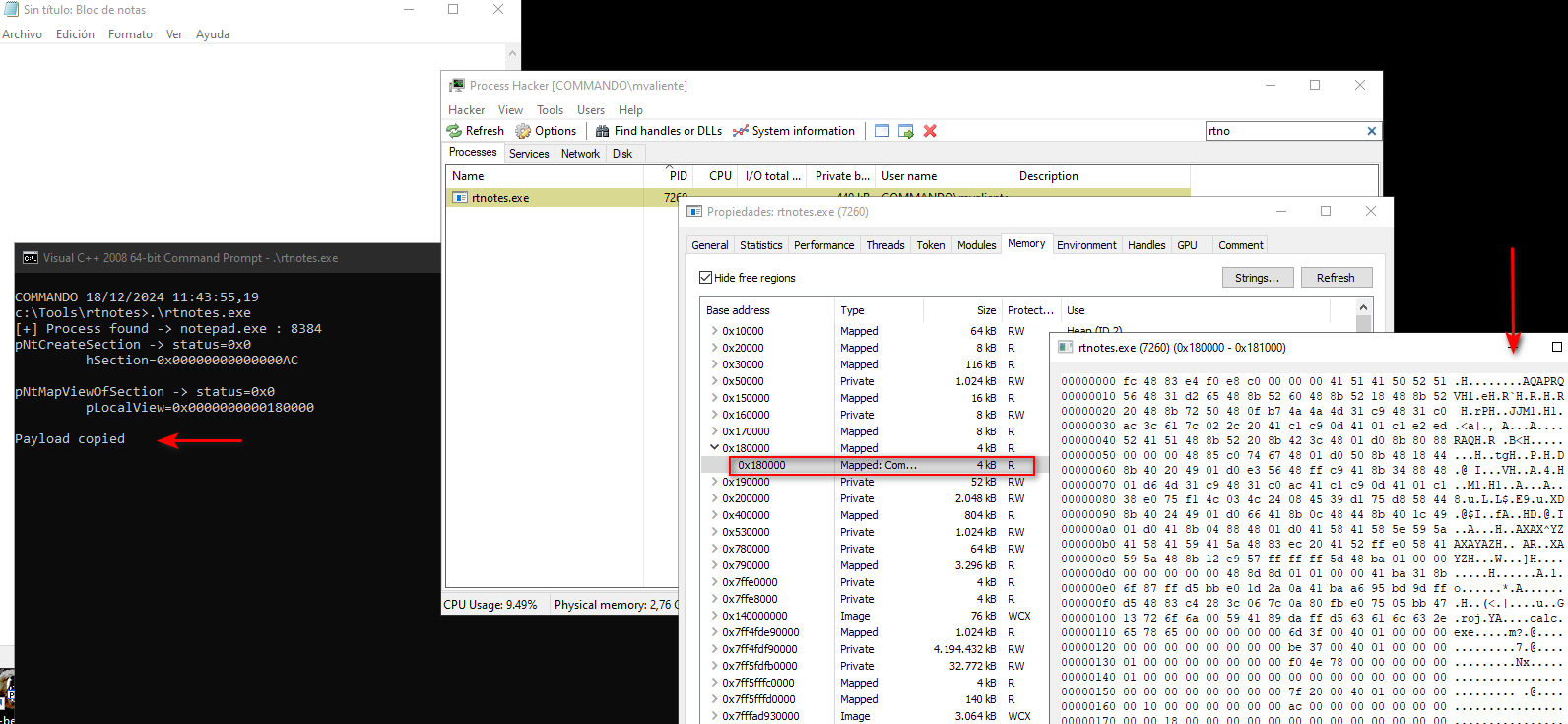Click the rtno search input field
Viewport: 1568px width, 724px height.
1284,131
